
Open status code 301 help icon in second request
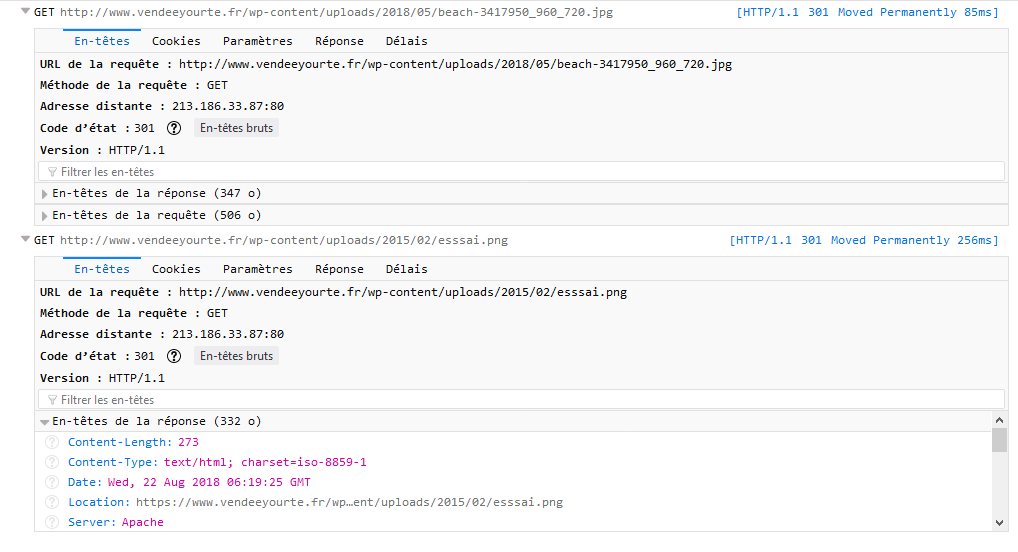click(174, 356)
